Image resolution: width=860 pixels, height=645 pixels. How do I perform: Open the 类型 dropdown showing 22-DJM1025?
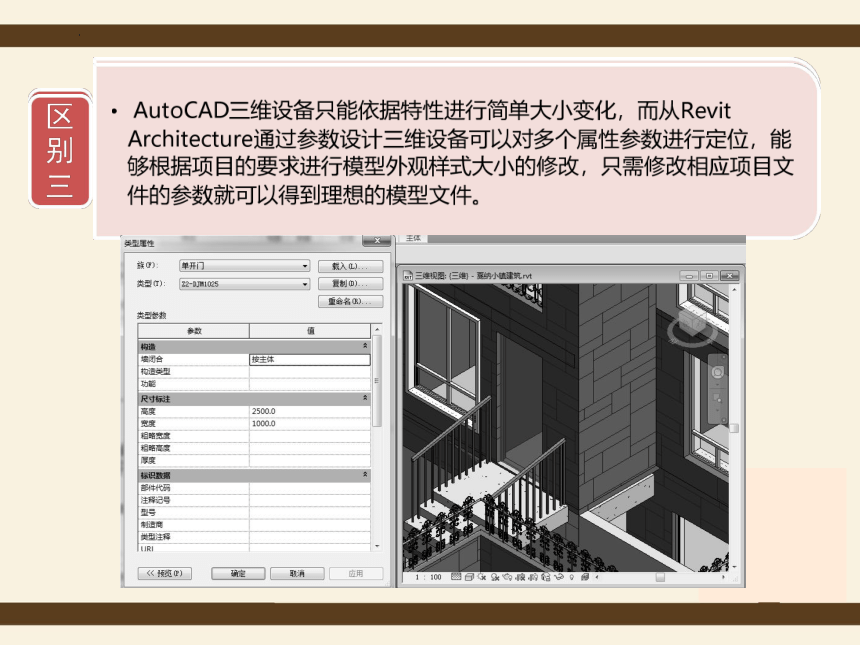pos(245,284)
